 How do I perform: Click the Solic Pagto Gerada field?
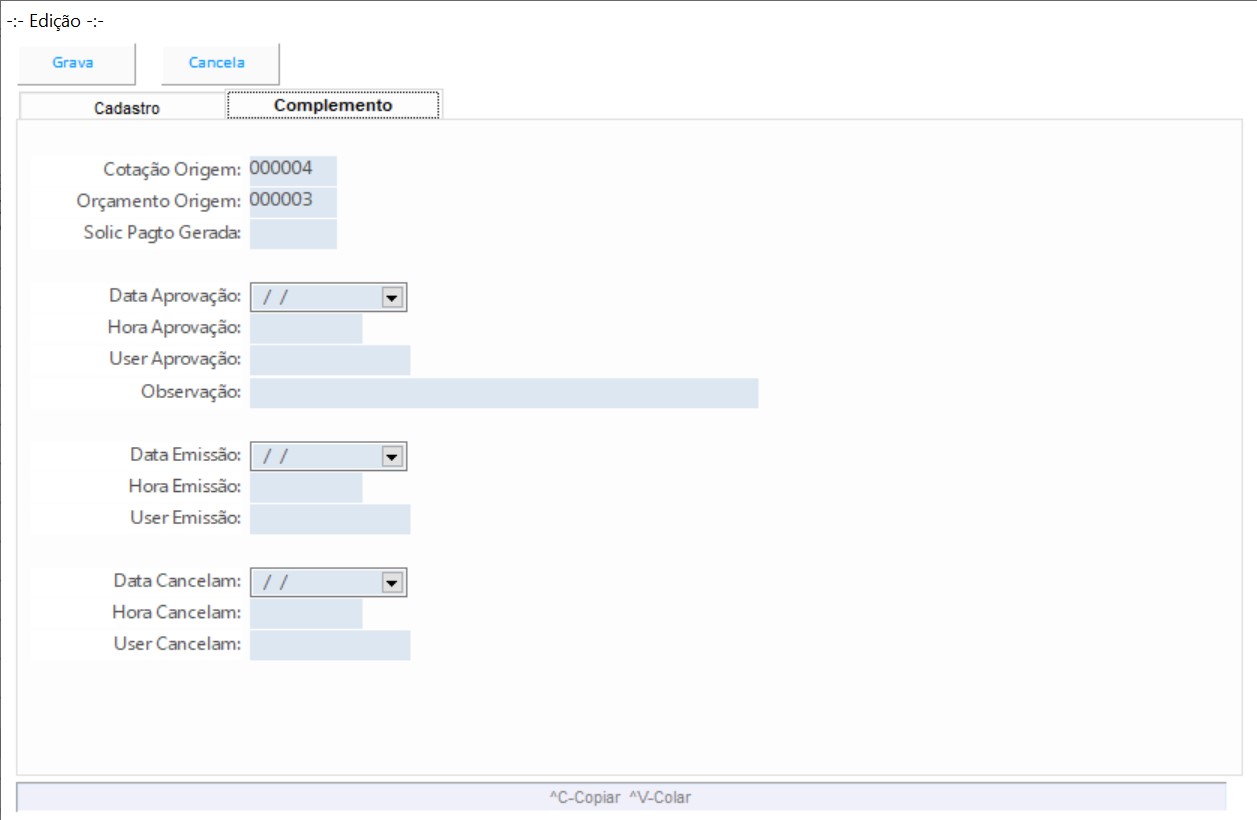click(293, 234)
